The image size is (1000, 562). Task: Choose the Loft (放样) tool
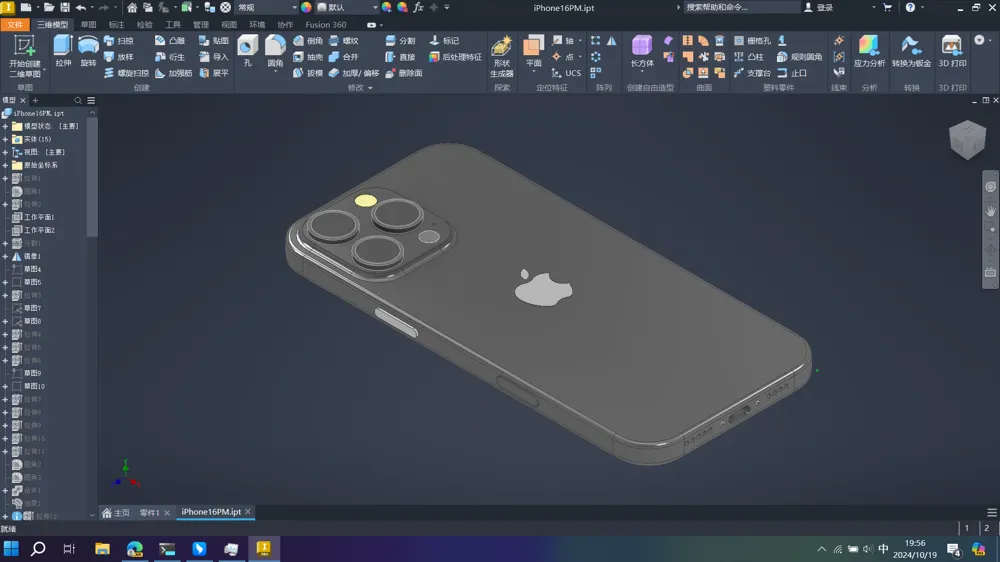click(x=119, y=57)
